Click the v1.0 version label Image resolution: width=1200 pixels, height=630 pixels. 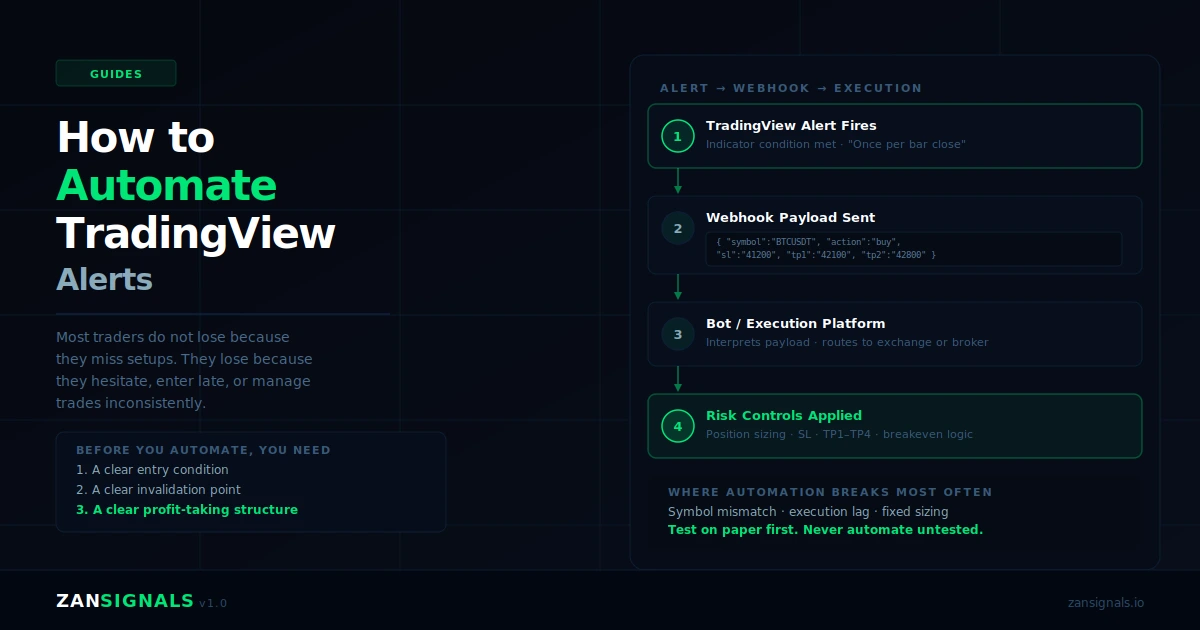click(x=213, y=603)
